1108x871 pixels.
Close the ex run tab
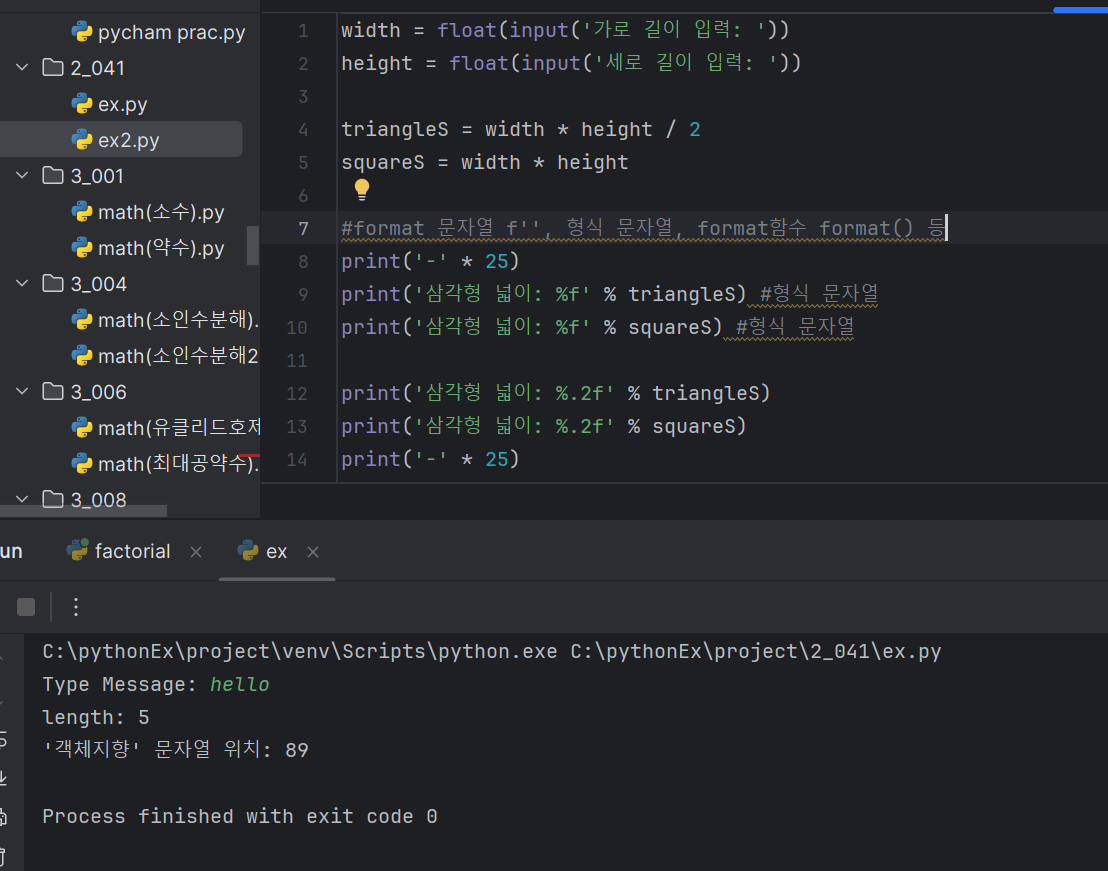click(x=313, y=552)
